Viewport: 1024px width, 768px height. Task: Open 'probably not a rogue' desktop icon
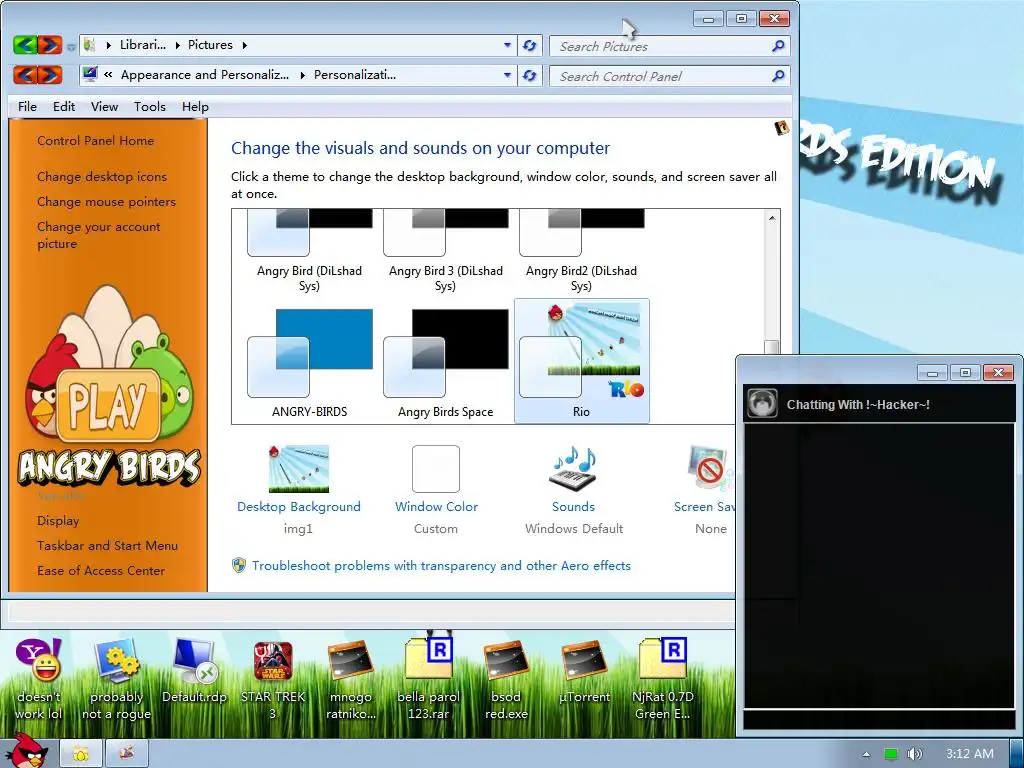click(117, 660)
